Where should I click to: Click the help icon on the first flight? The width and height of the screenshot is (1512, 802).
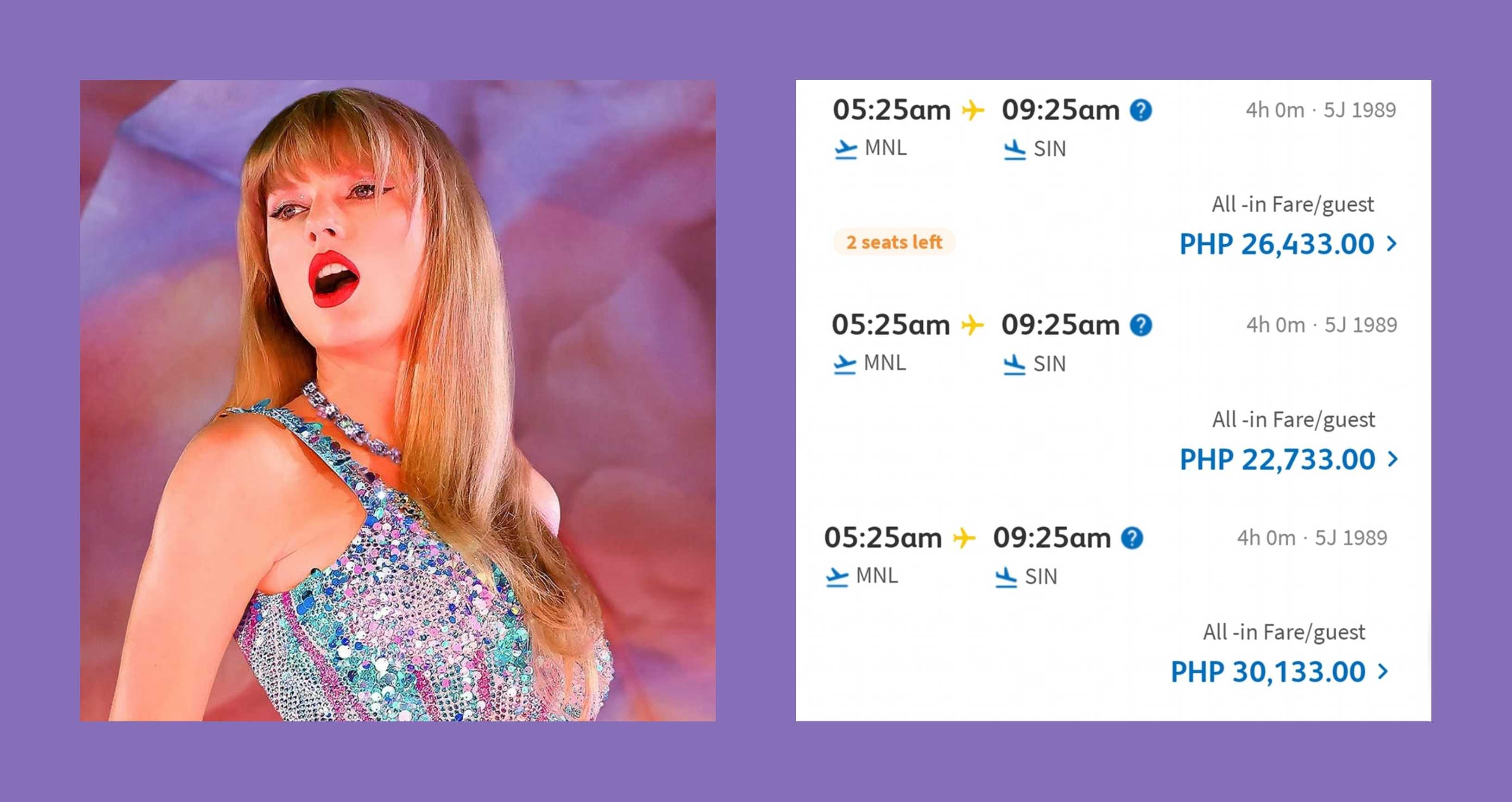1141,110
